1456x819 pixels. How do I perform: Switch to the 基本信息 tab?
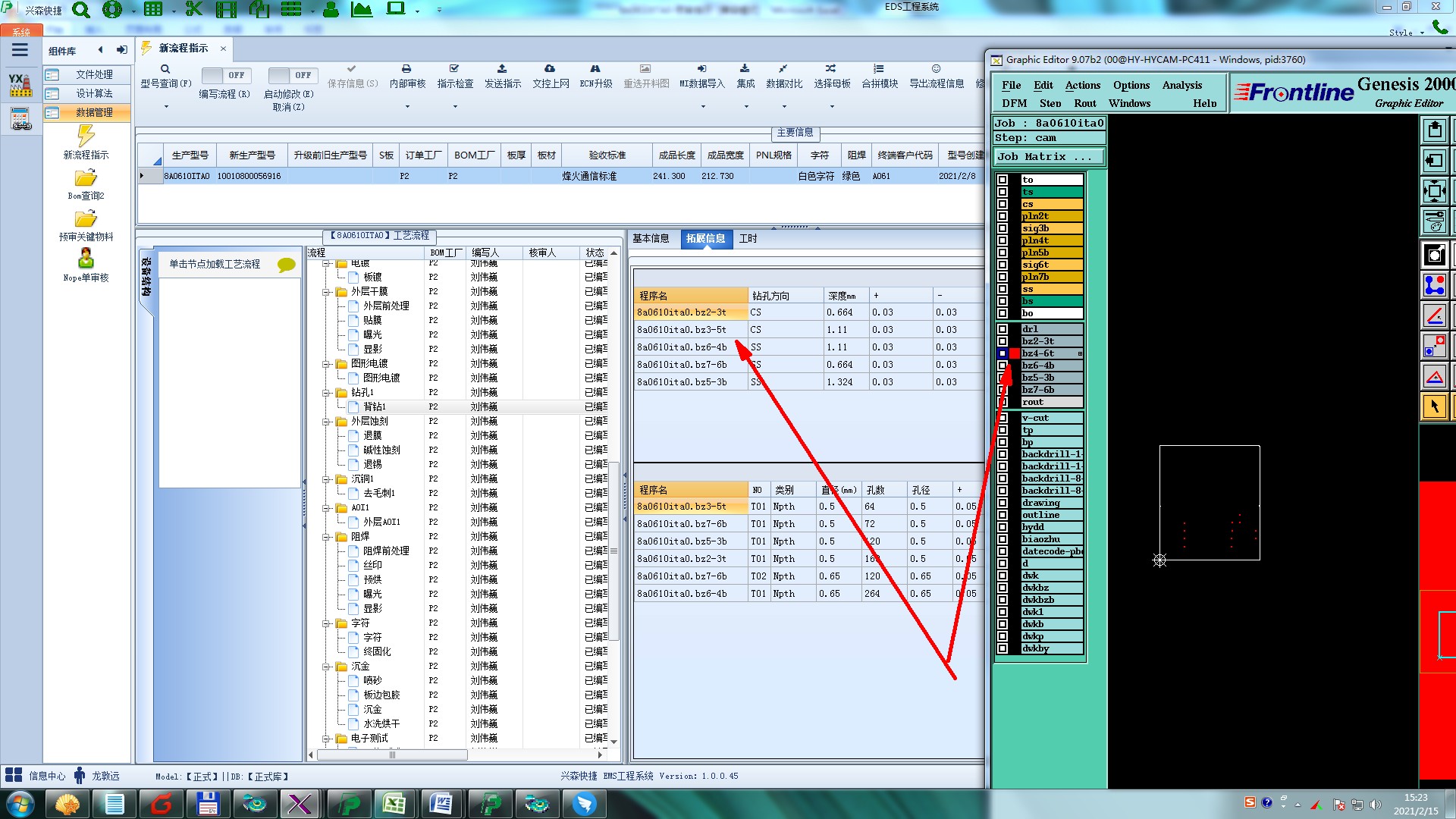coord(651,239)
